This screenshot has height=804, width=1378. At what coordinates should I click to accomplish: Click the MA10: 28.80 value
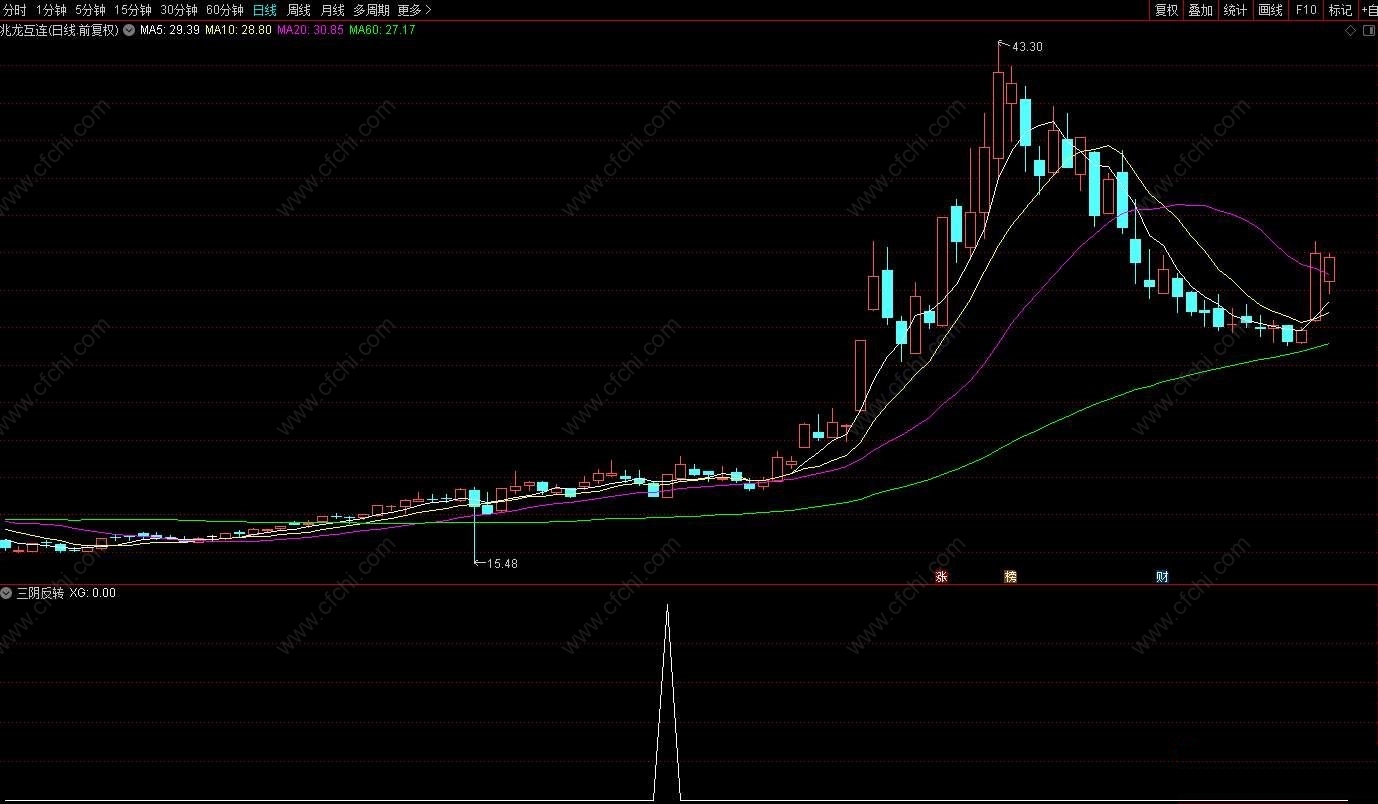coord(238,30)
